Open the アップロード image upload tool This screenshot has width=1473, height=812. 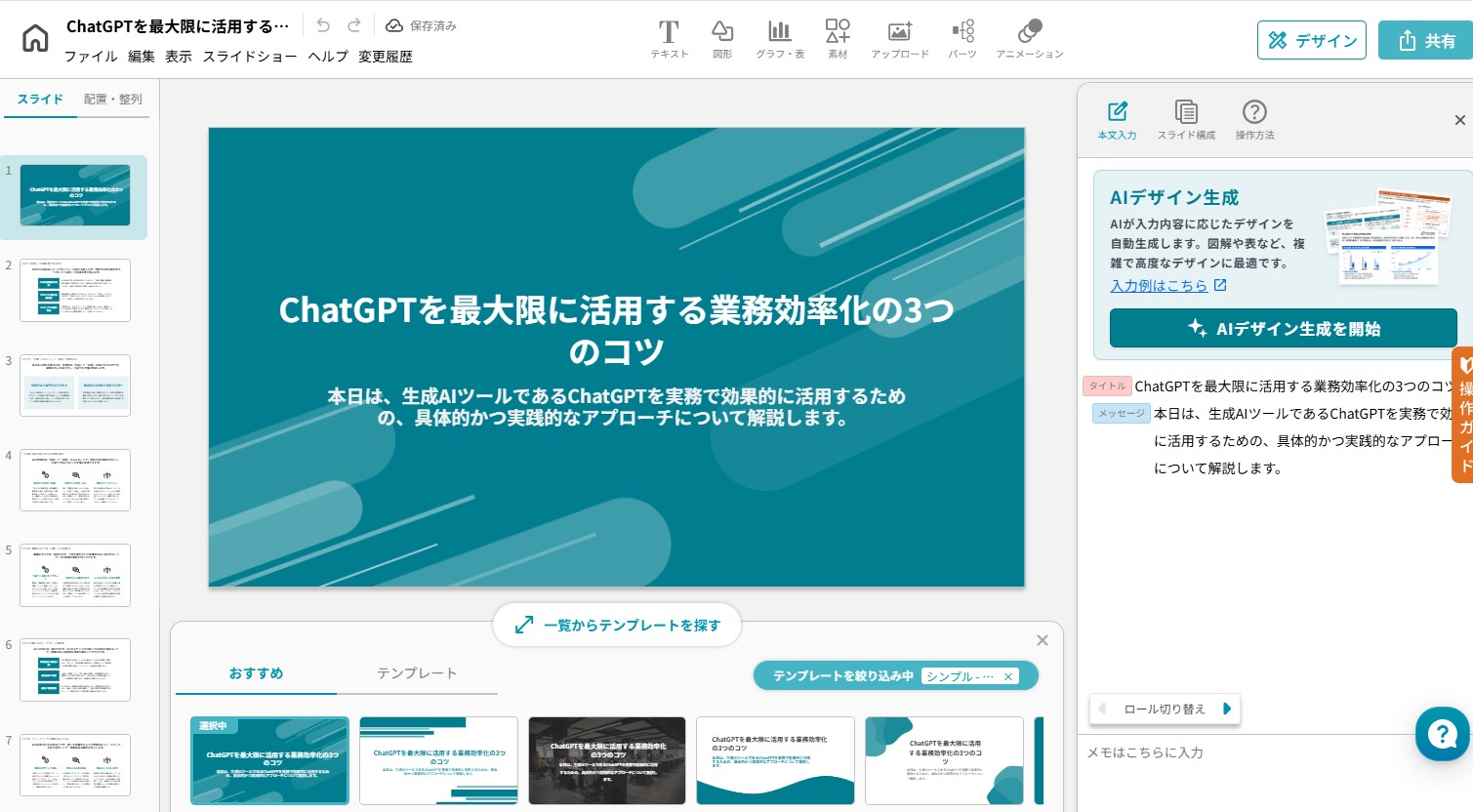pos(900,39)
